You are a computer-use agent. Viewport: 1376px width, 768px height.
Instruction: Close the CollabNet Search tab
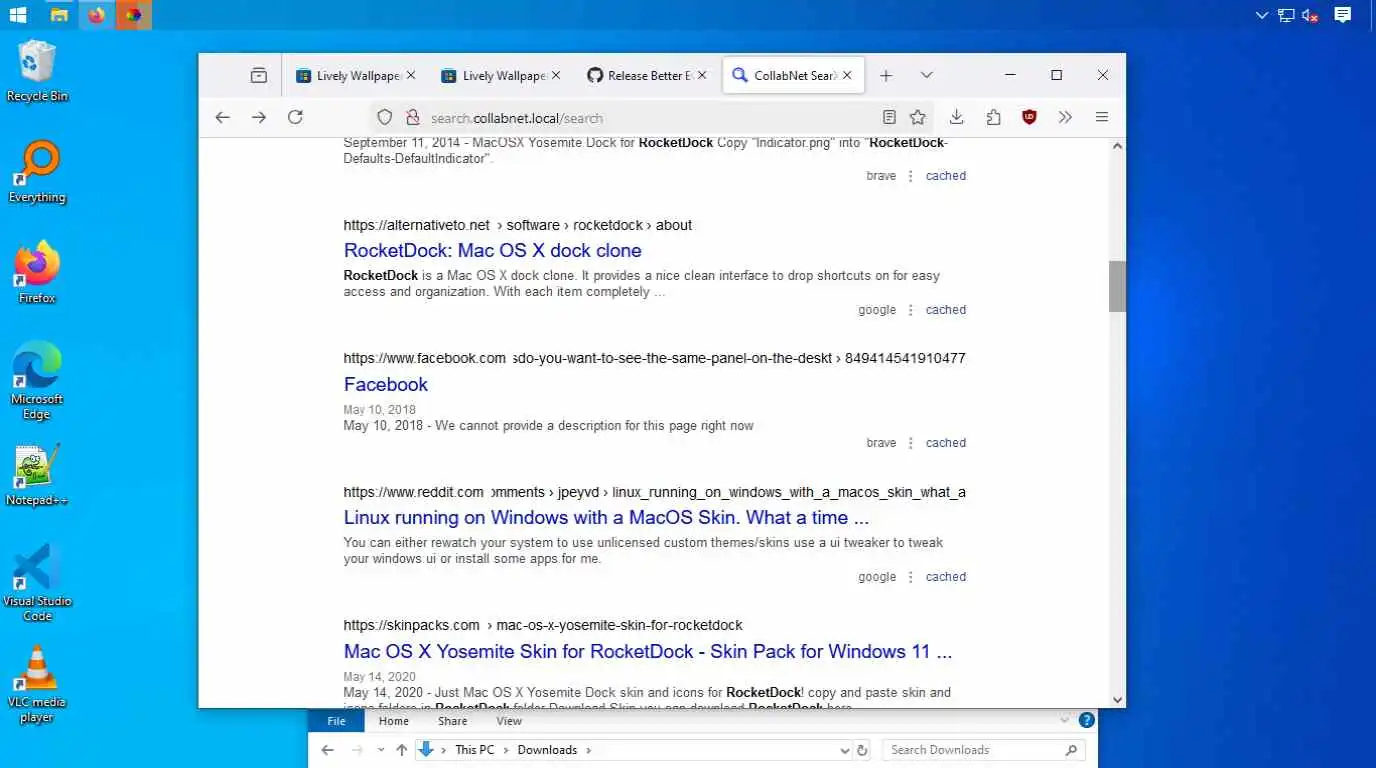coord(847,75)
